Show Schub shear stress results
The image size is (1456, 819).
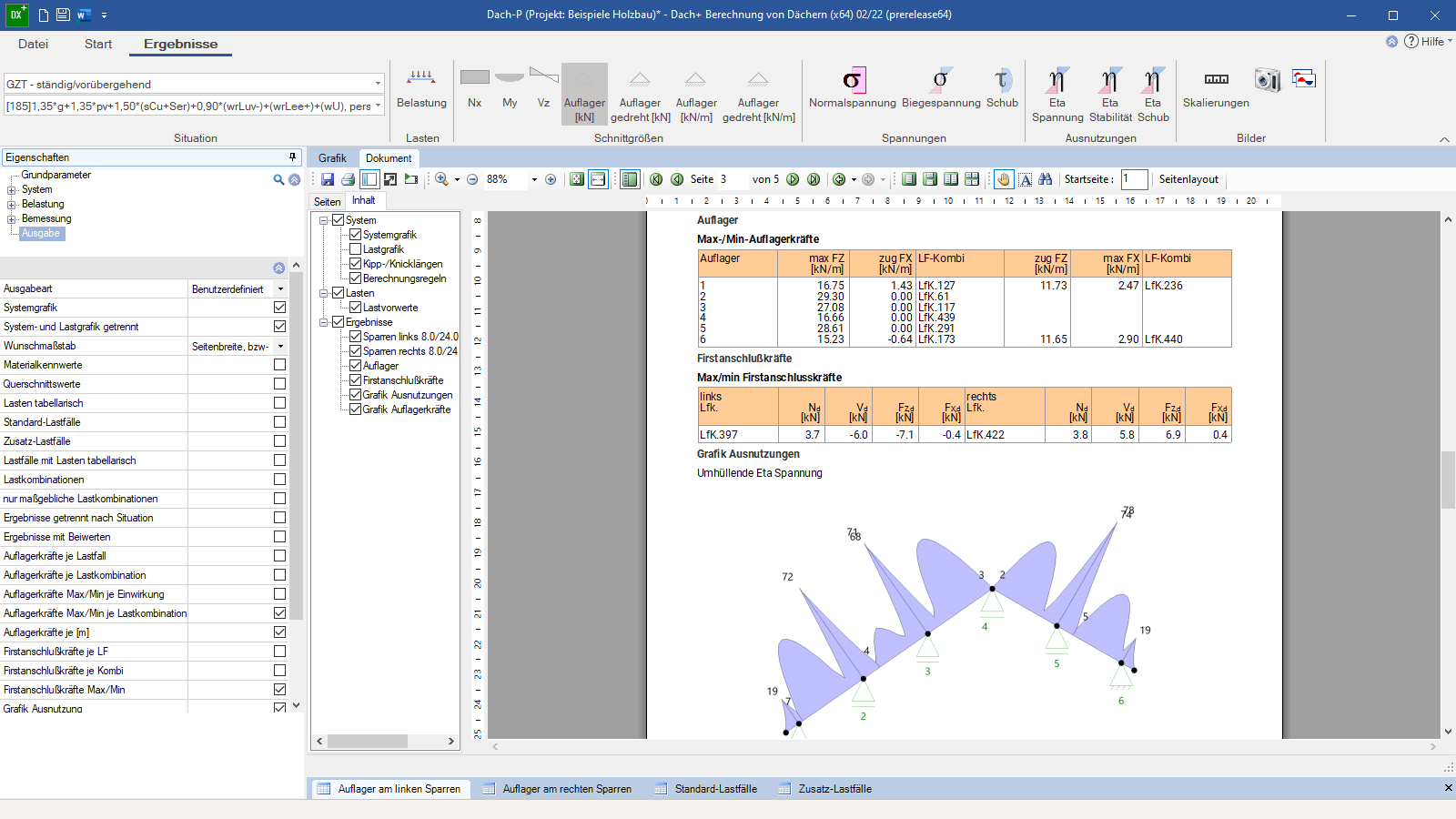(1002, 89)
